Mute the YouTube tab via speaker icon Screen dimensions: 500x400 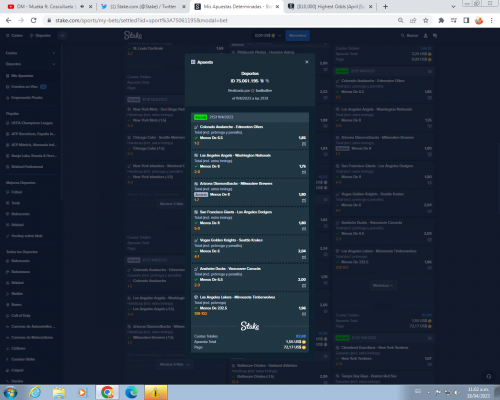(x=82, y=7)
